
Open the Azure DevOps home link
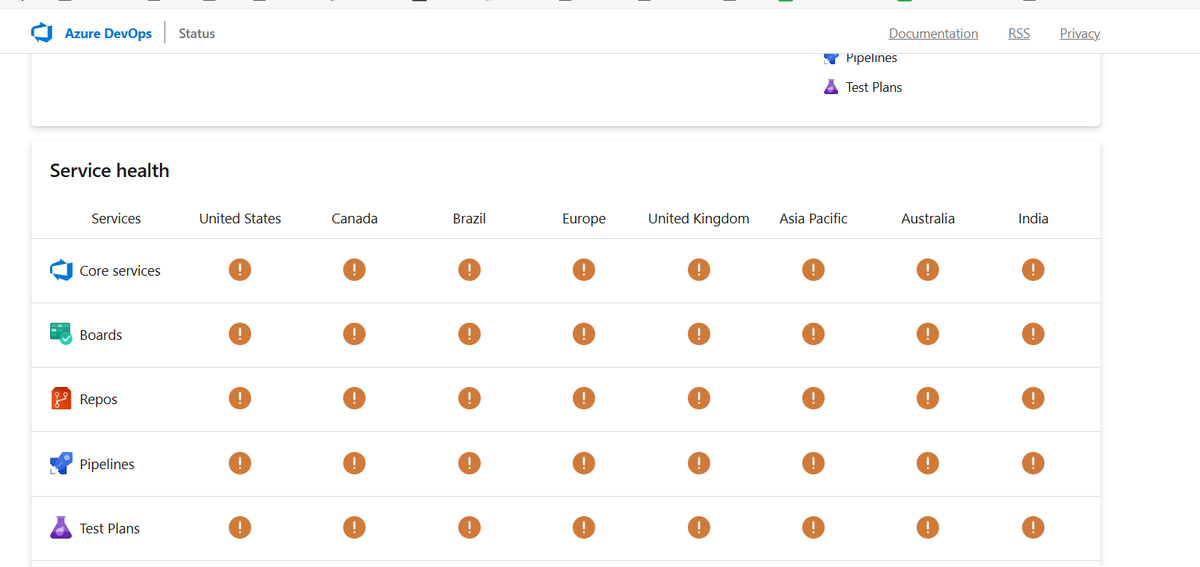coord(108,33)
